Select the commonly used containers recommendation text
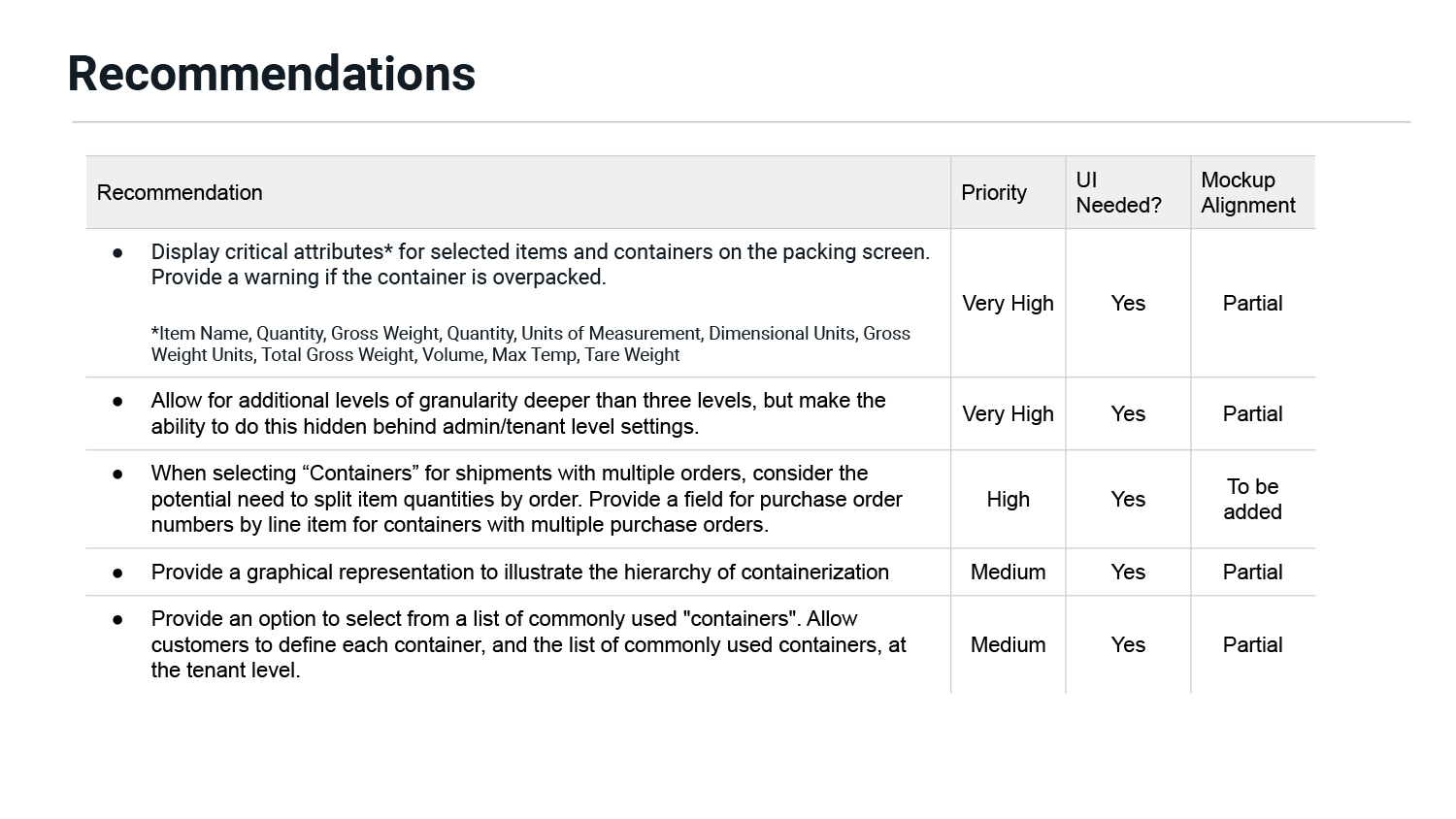1456x819 pixels. (528, 644)
